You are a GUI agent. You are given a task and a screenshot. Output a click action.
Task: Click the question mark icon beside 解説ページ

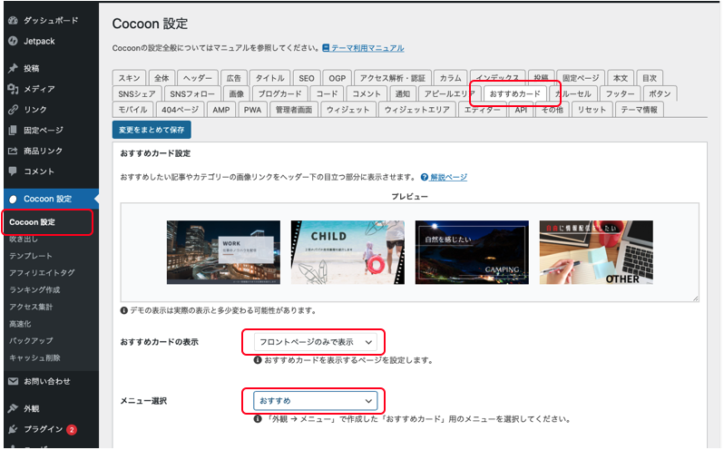click(424, 177)
